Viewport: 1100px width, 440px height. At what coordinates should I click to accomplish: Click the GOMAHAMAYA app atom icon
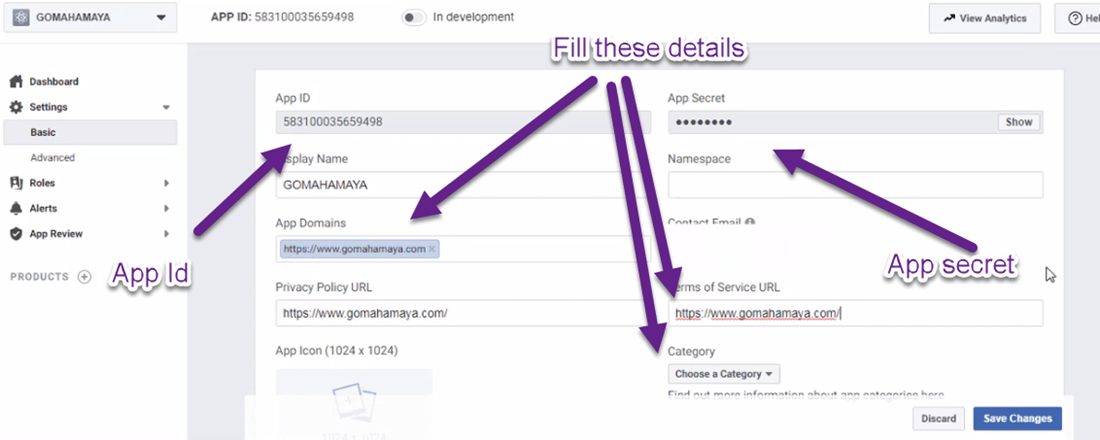point(20,18)
